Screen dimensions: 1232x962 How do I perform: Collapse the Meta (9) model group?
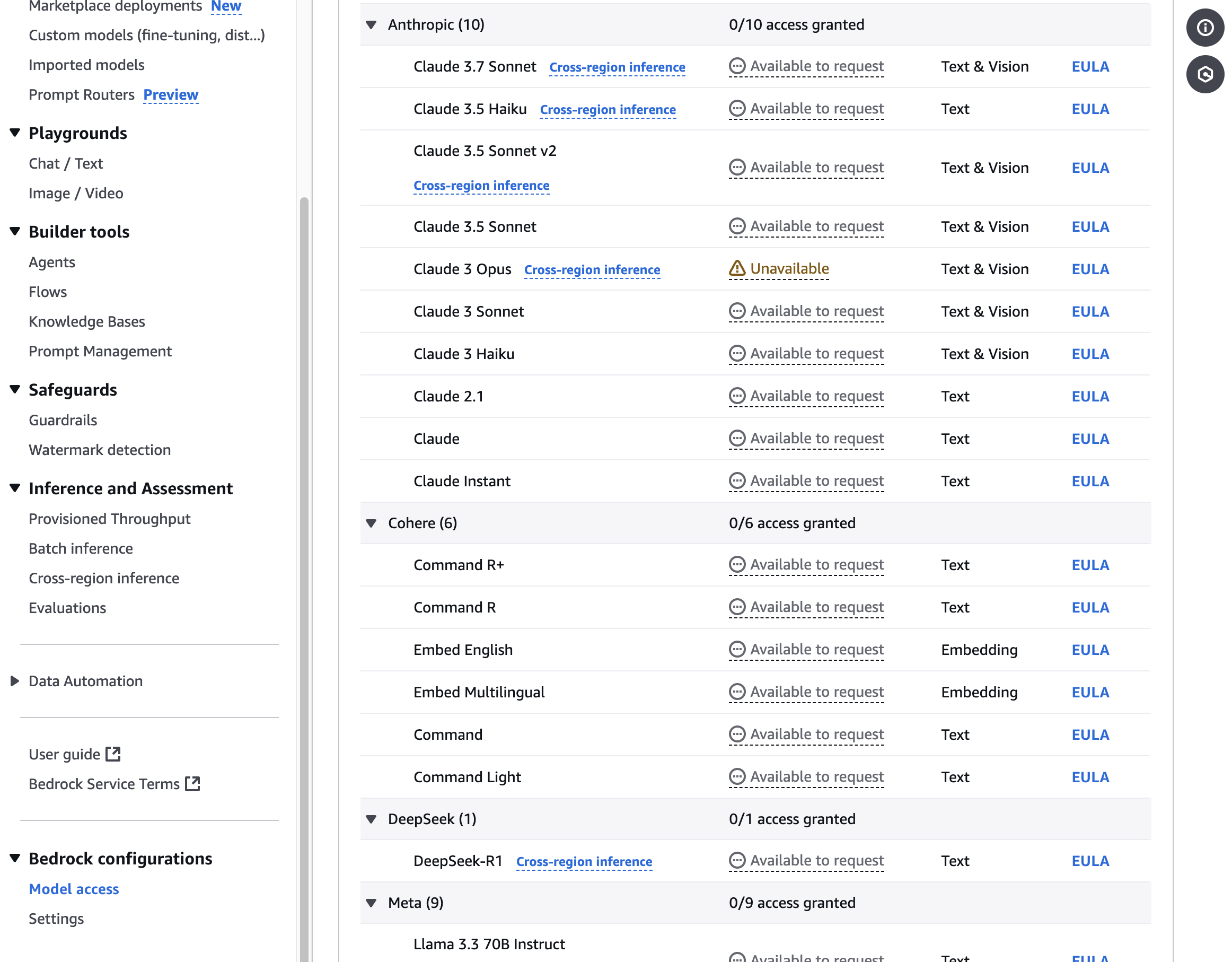[371, 903]
